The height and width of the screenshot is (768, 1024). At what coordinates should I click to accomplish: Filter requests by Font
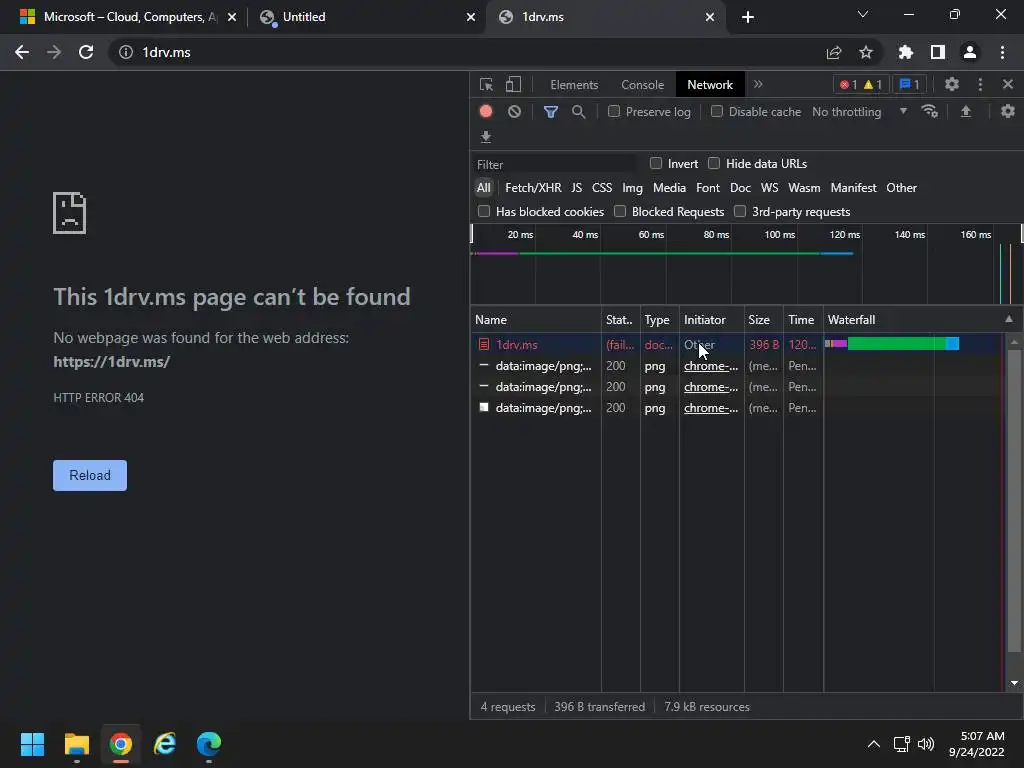pos(707,188)
